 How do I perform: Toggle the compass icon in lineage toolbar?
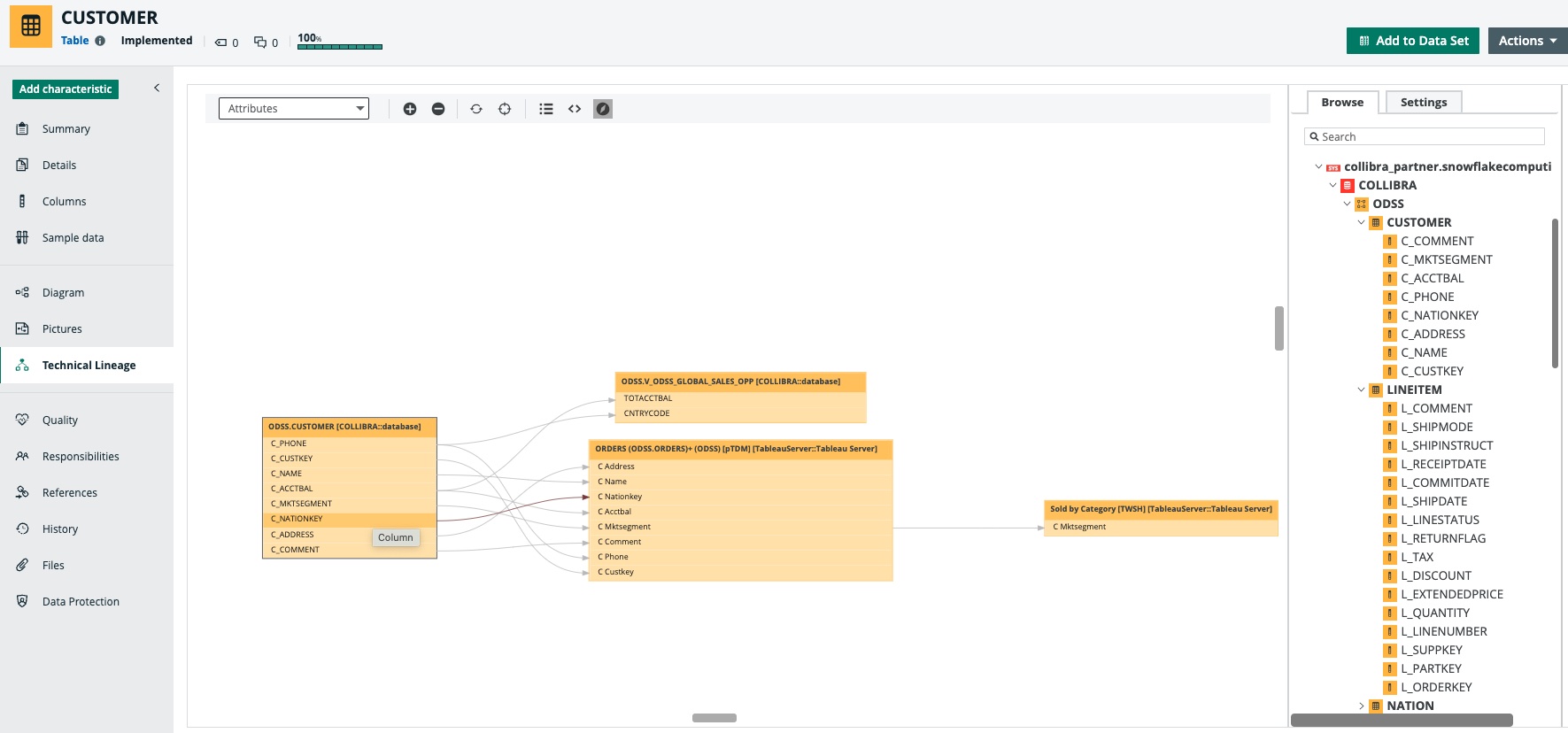pos(603,109)
